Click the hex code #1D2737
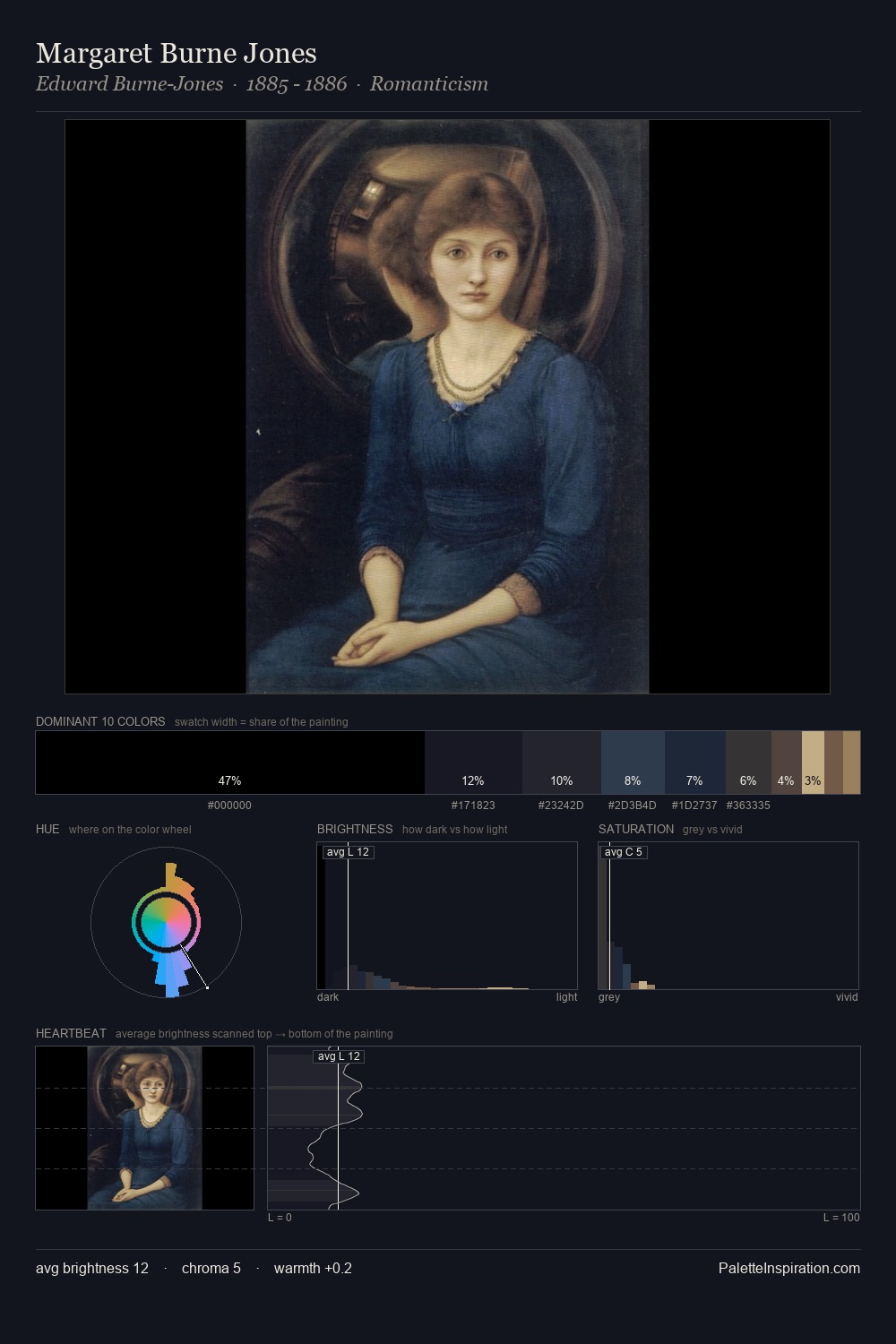Image resolution: width=896 pixels, height=1344 pixels. (694, 806)
